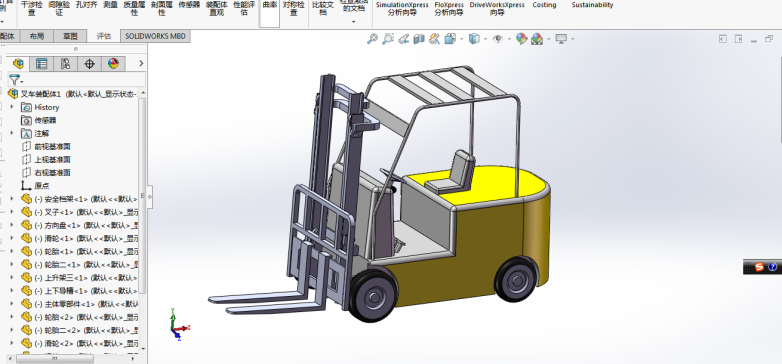Click the Edit Appearance color sphere icon
Image resolution: width=782 pixels, height=364 pixels.
pos(521,38)
